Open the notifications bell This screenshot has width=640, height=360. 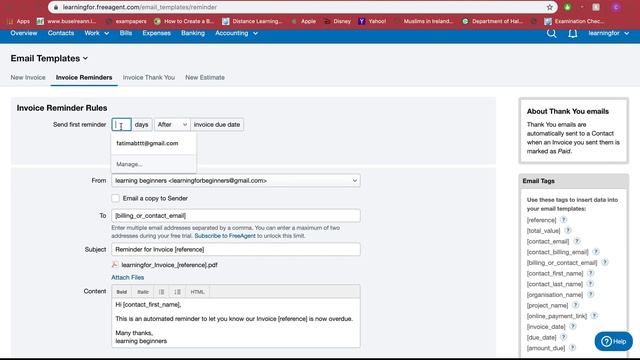573,33
